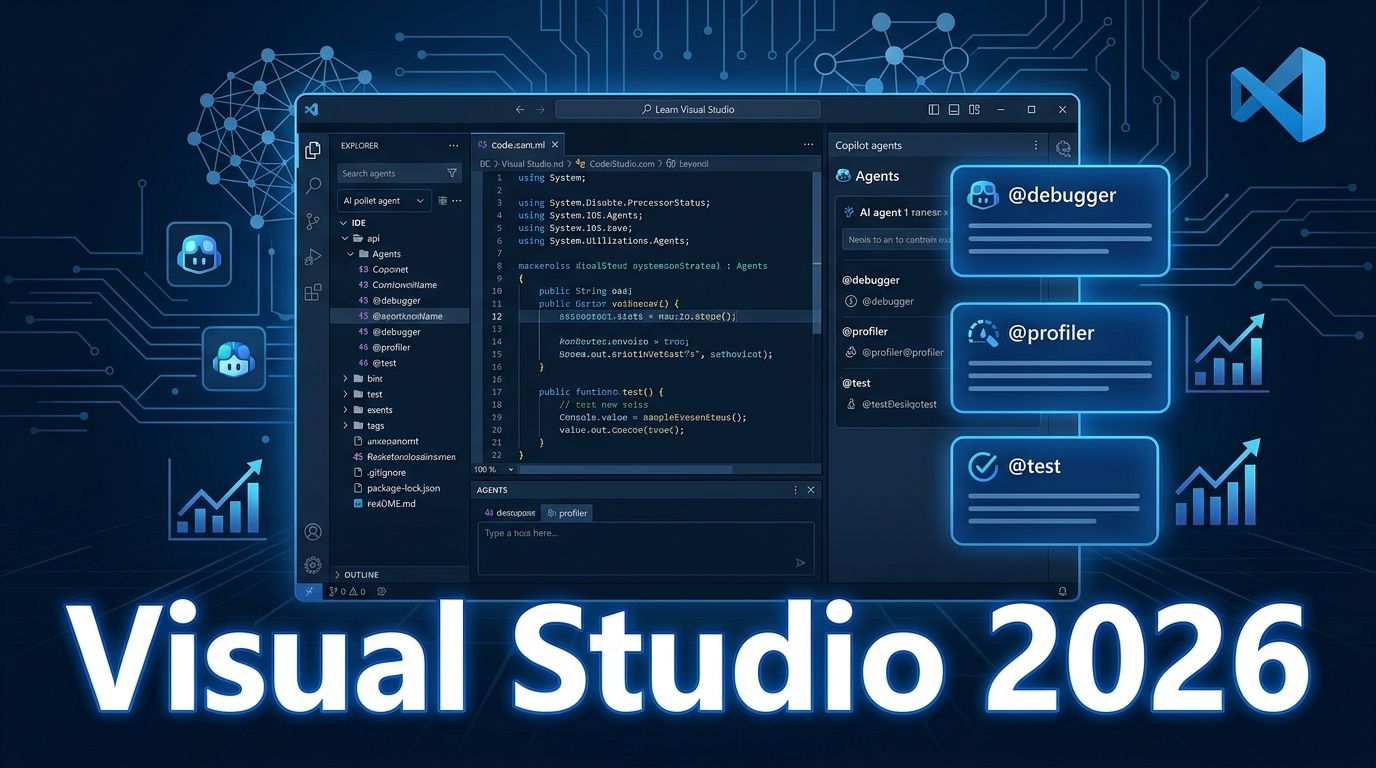Remove the AI agent 1 chip
Image resolution: width=1376 pixels, height=768 pixels.
pyautogui.click(x=944, y=212)
